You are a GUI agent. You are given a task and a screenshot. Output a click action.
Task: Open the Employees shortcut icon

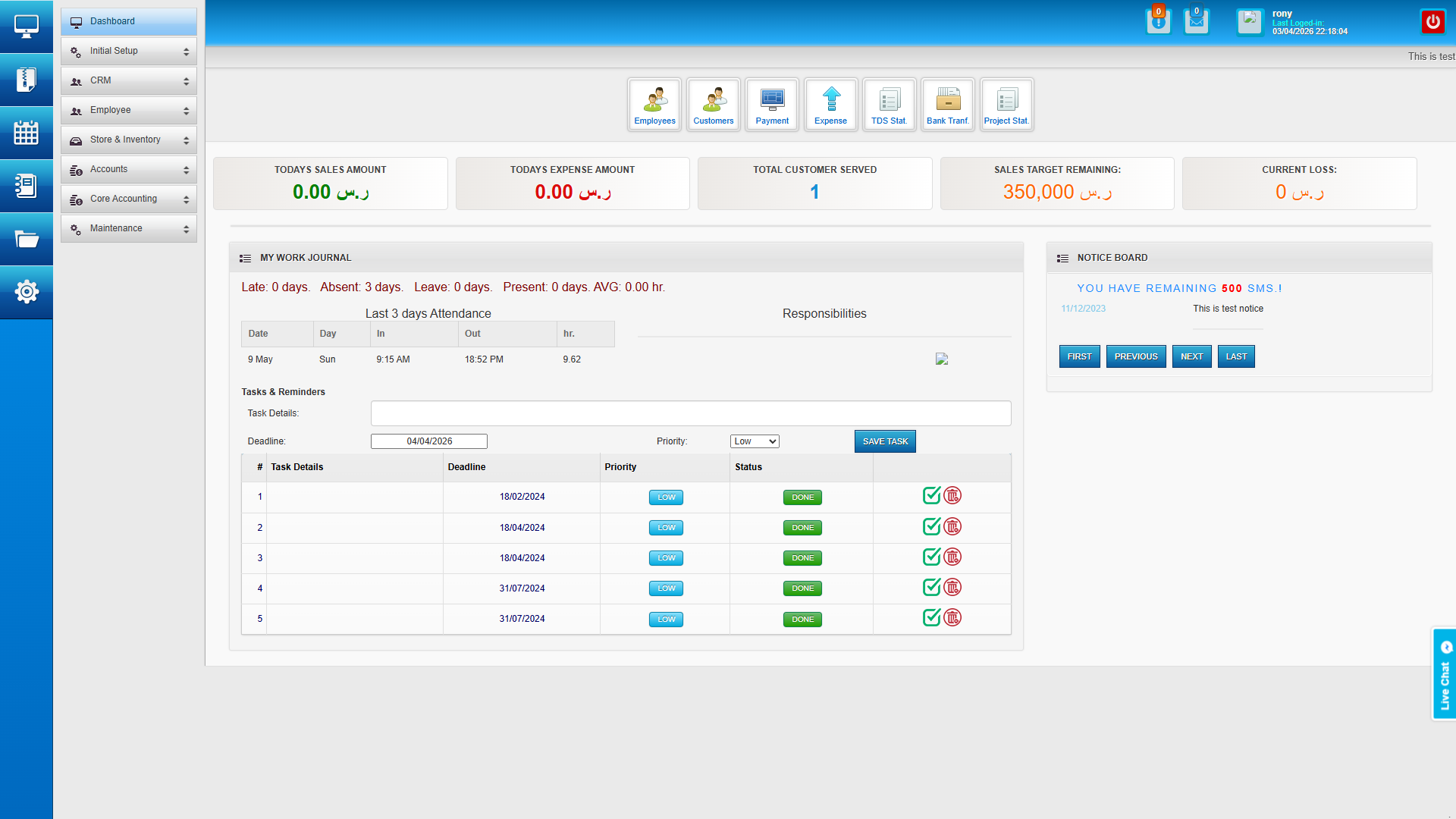click(654, 105)
